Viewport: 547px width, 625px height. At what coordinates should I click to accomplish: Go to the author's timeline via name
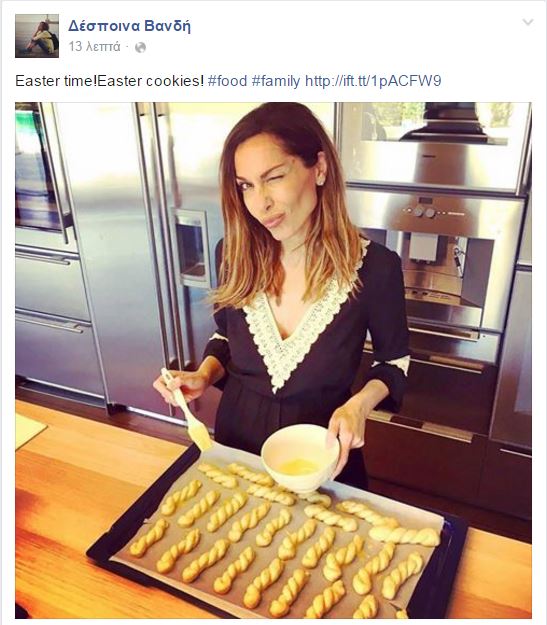click(x=129, y=26)
